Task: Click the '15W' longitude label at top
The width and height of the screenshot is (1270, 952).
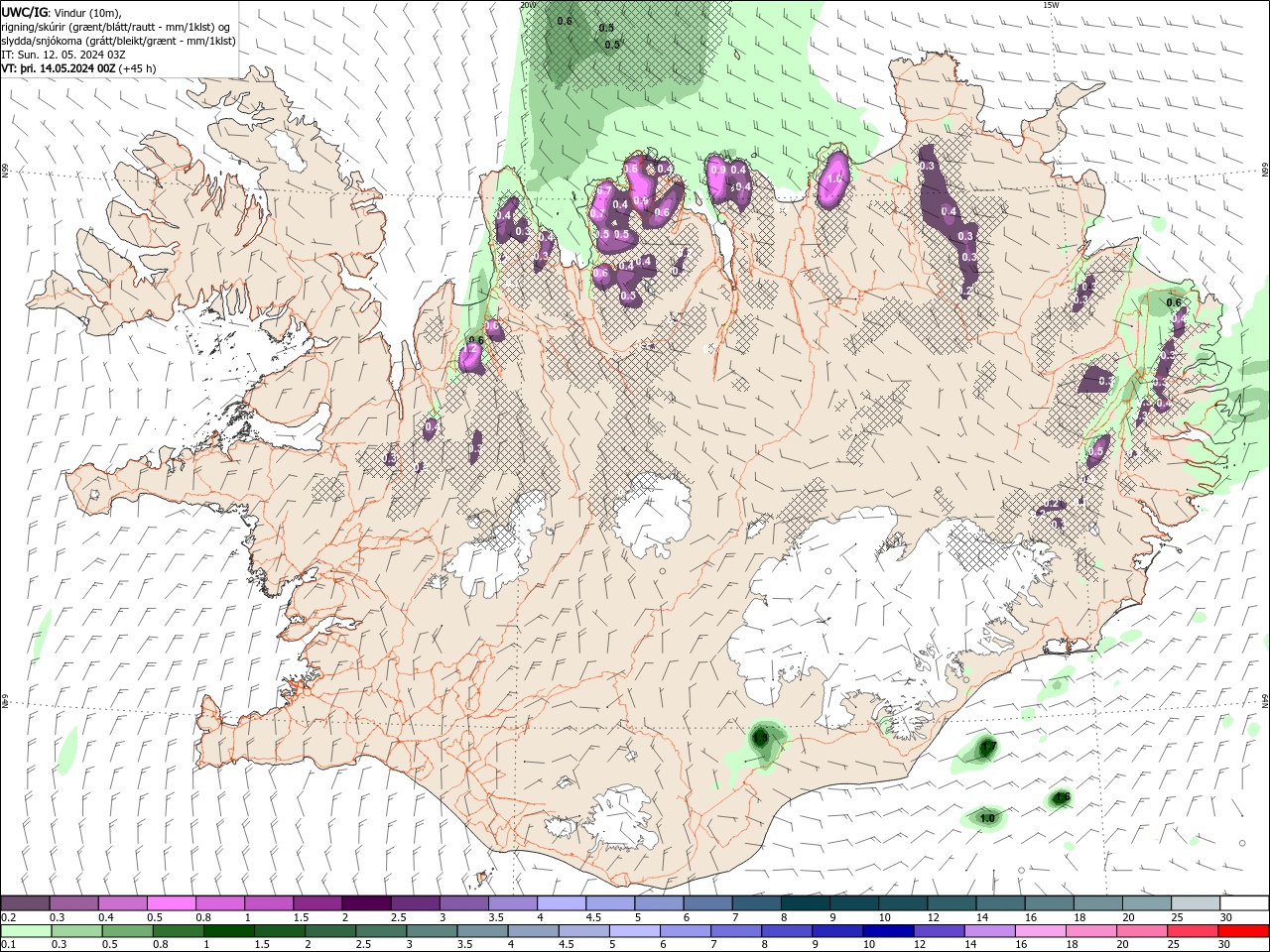Action: point(1051,5)
